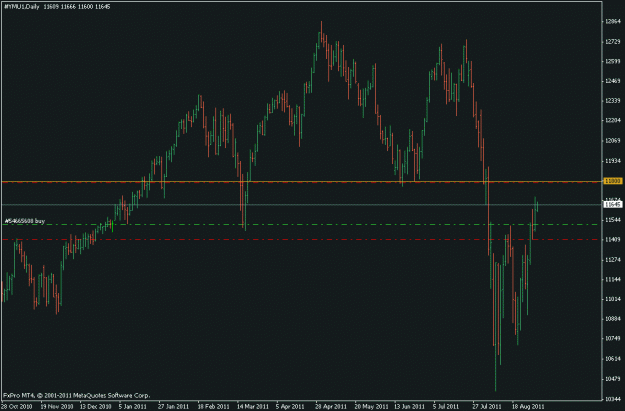The height and width of the screenshot is (411, 625).
Task: Select the orange horizontal line at 11803
Action: (x=302, y=182)
